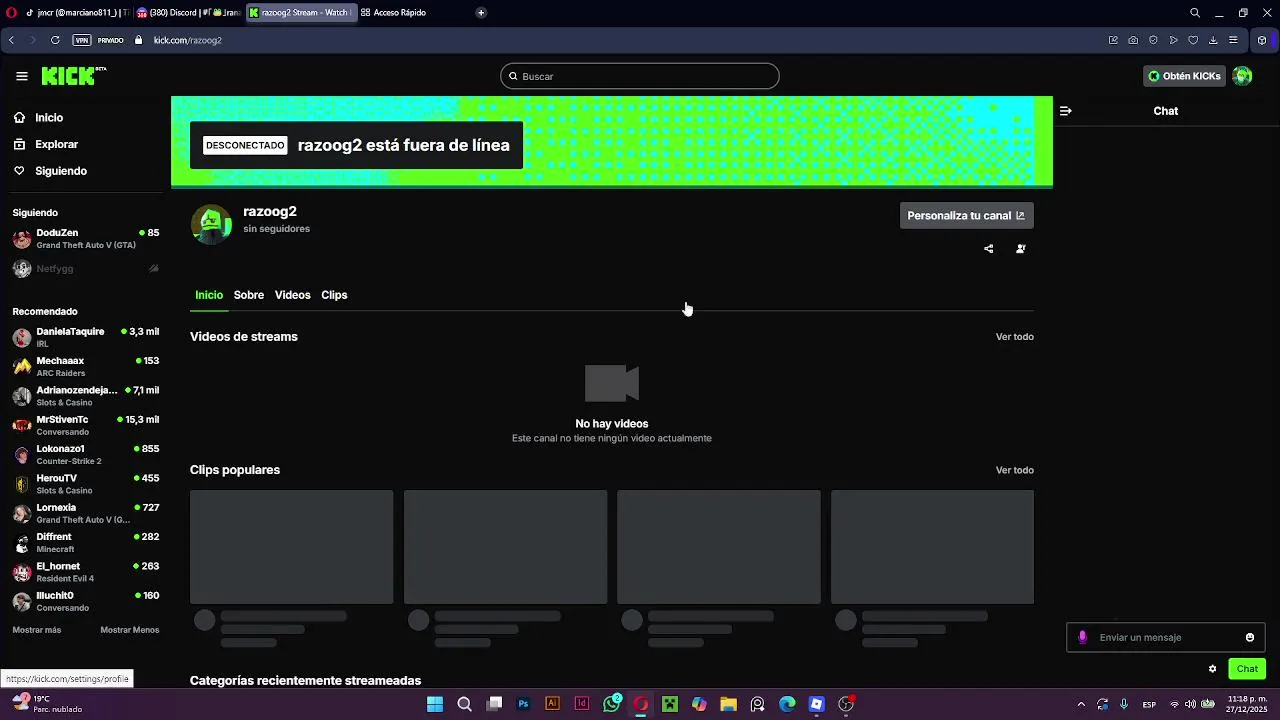Viewport: 1280px width, 720px height.
Task: Click the browser send/play arrow icon
Action: click(1173, 40)
